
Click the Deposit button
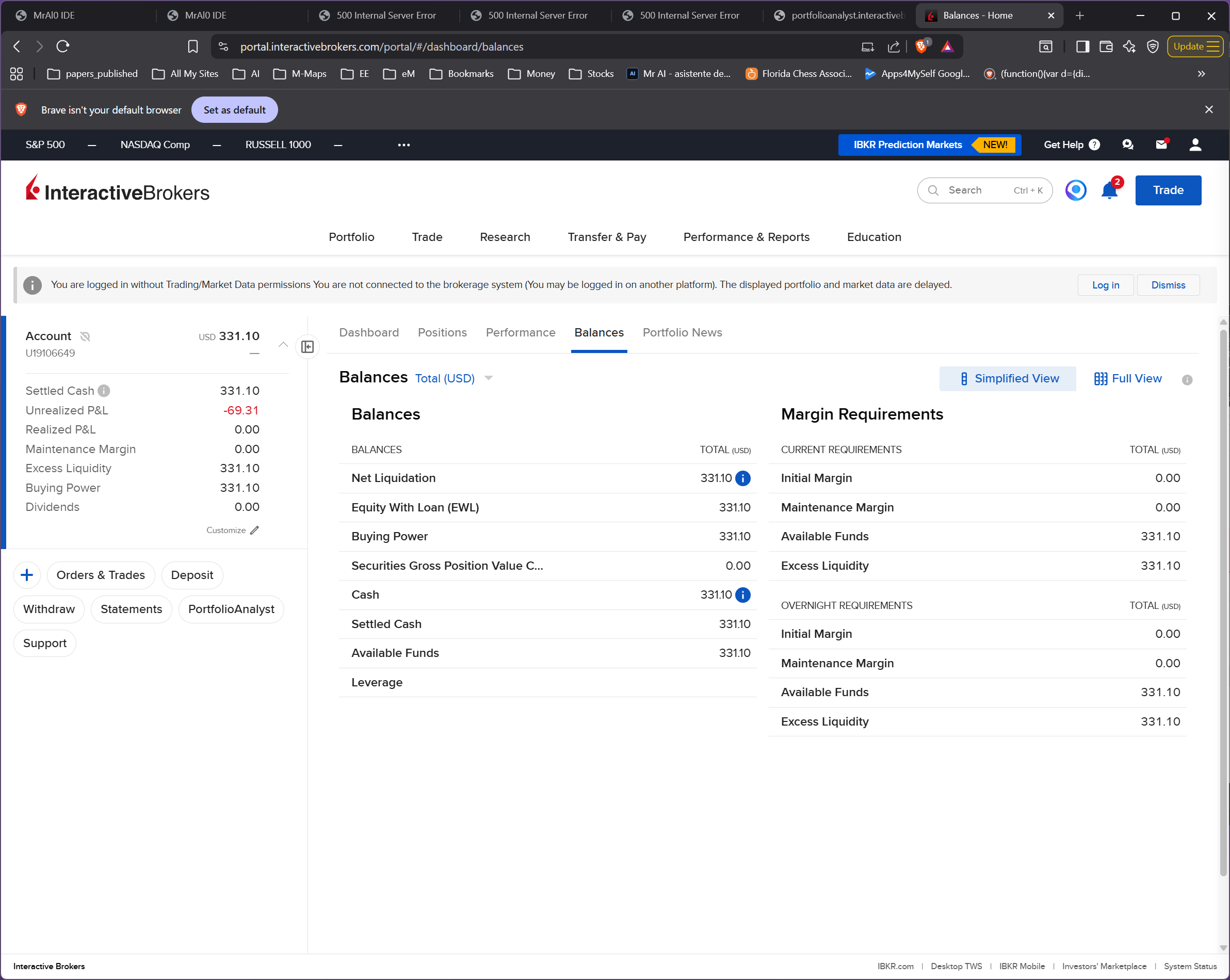pos(192,575)
